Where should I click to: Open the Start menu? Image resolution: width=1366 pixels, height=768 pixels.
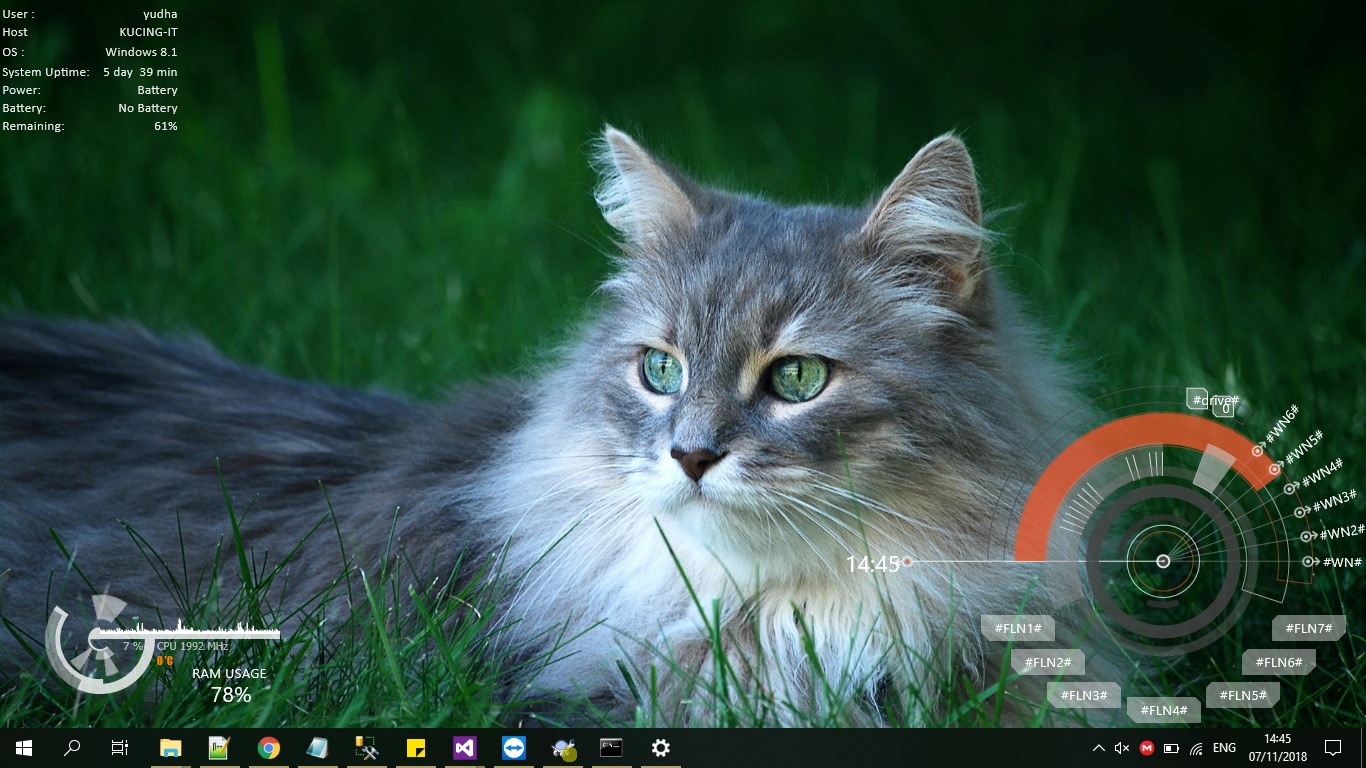pos(22,747)
